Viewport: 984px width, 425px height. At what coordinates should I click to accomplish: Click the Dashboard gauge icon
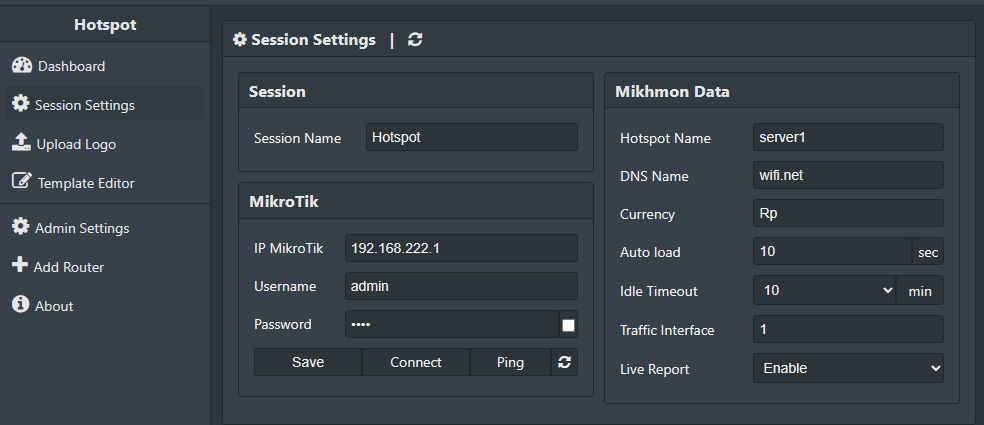click(21, 65)
